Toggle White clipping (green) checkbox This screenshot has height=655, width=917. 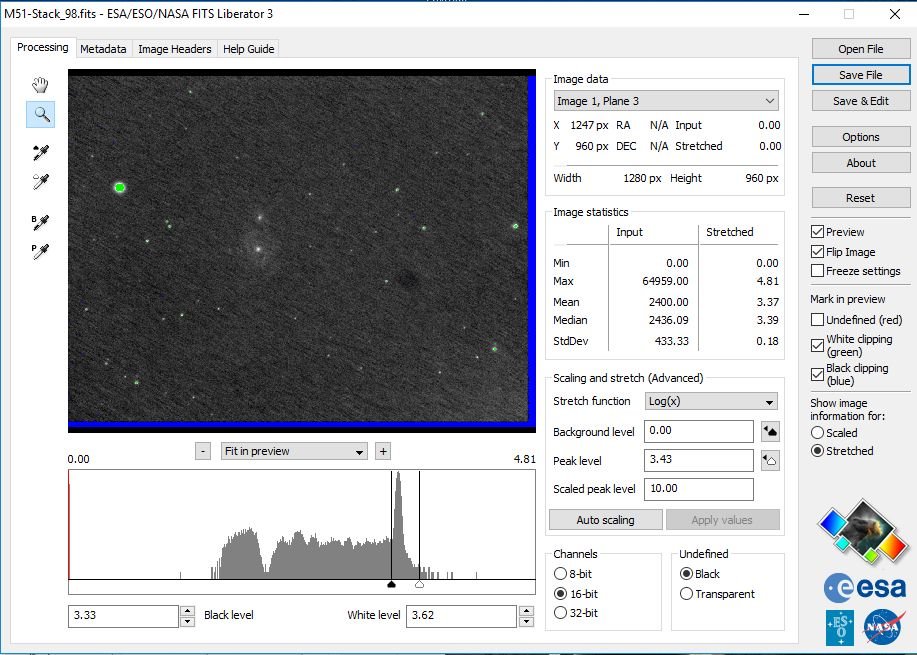pos(818,345)
